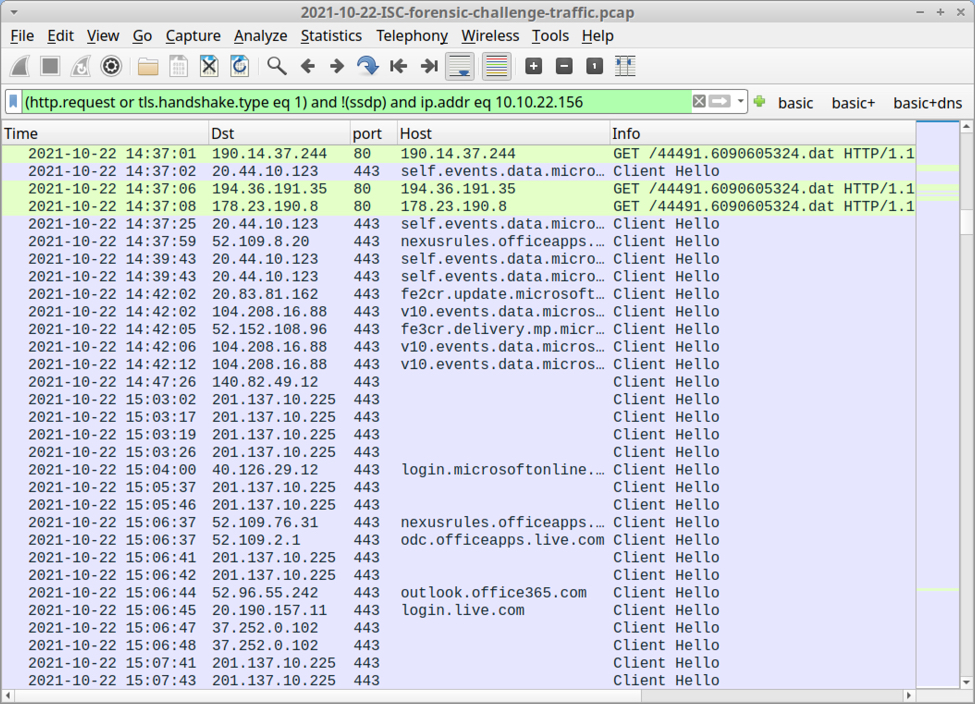Open the Analyze menu
This screenshot has height=704, width=975.
click(x=260, y=36)
